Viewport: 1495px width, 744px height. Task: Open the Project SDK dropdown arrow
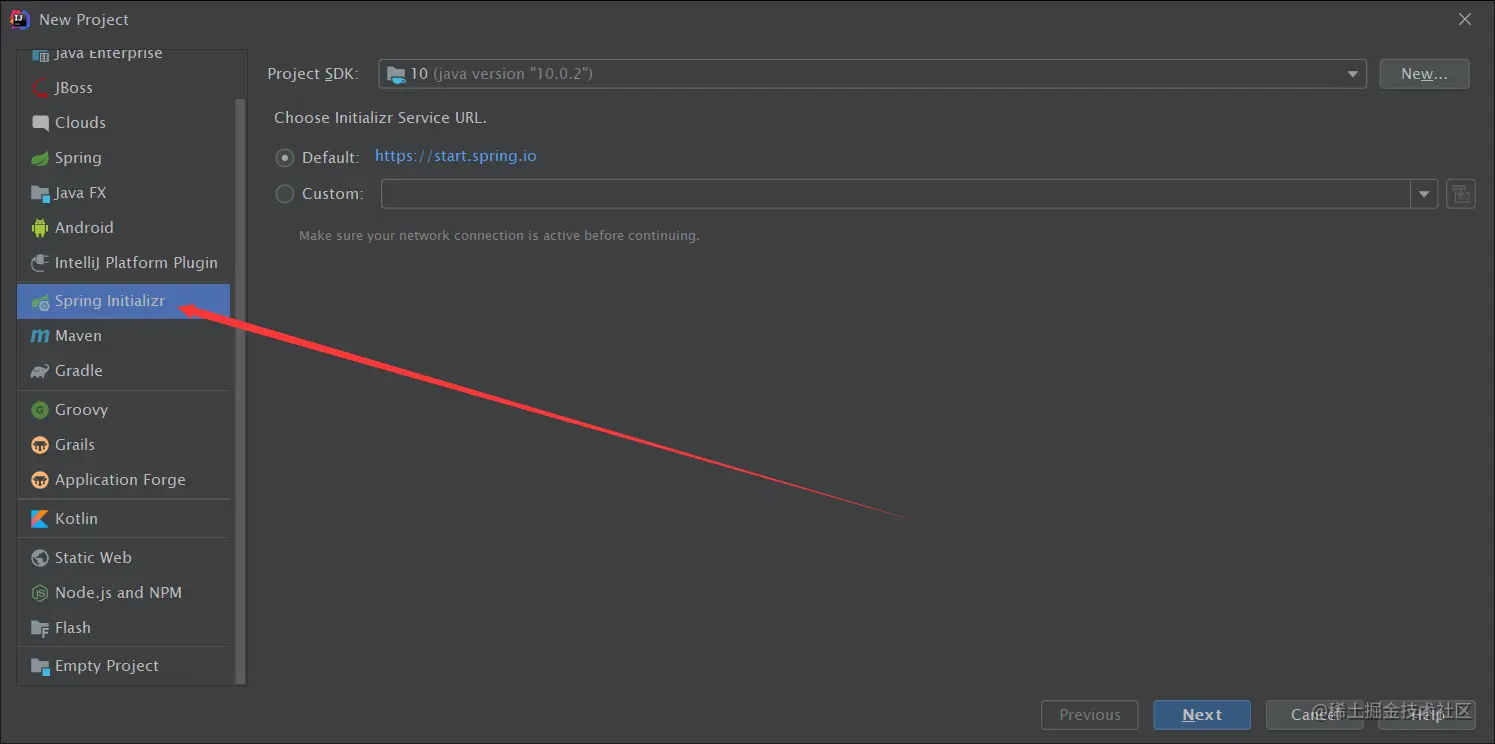(x=1353, y=74)
